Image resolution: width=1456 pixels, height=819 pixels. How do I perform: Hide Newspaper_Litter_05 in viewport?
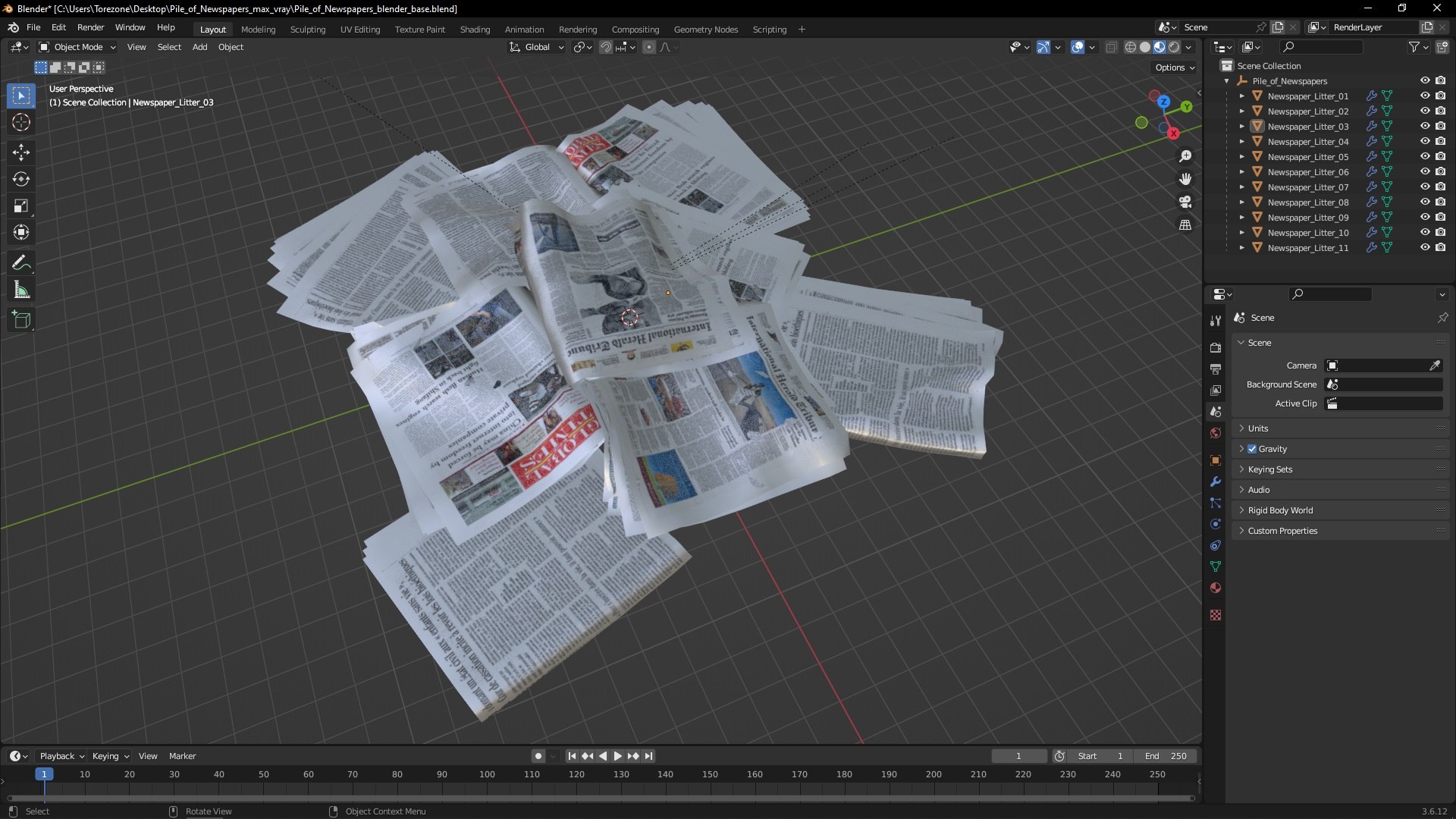(1425, 157)
